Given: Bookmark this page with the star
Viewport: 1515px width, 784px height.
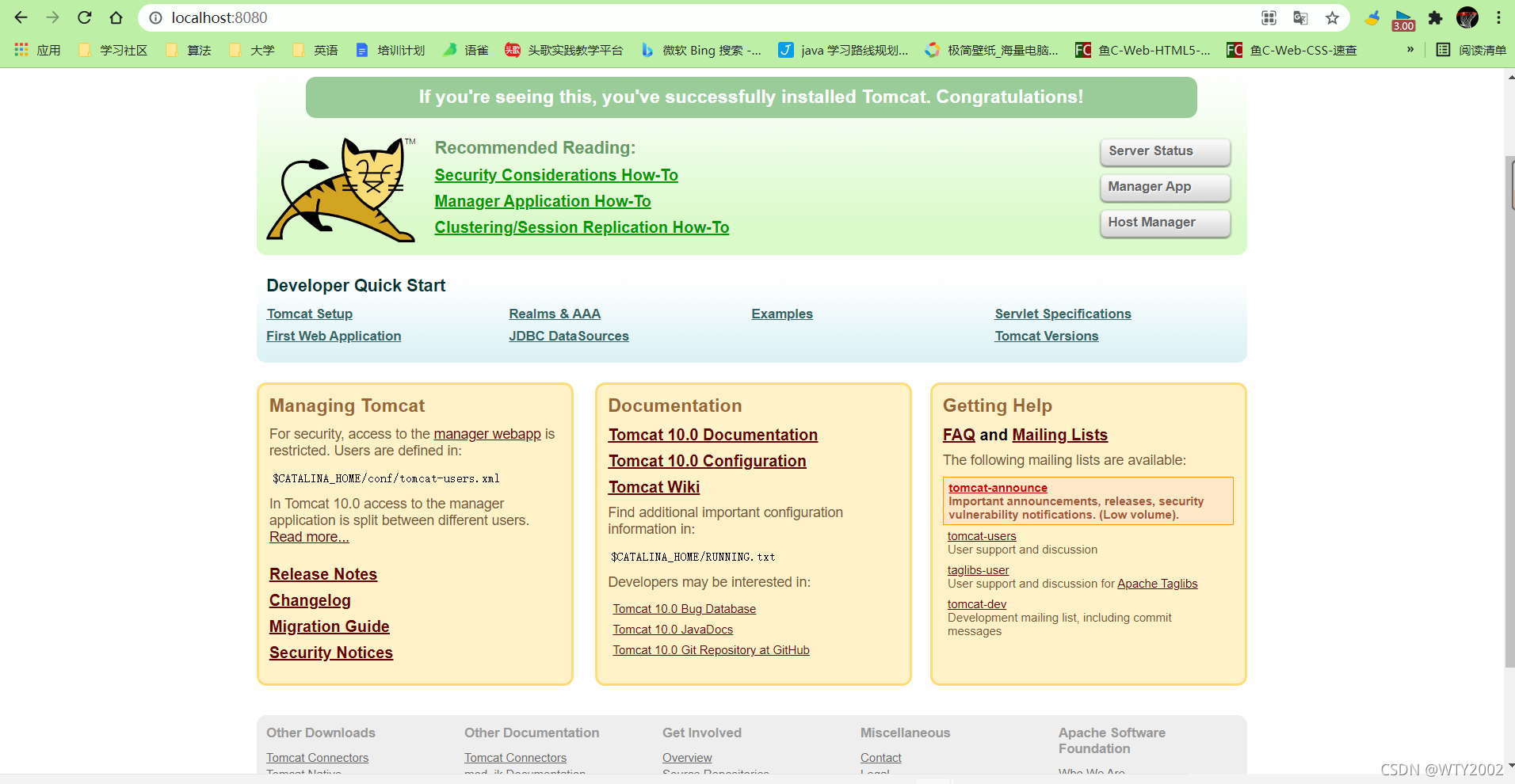Looking at the screenshot, I should pyautogui.click(x=1332, y=17).
